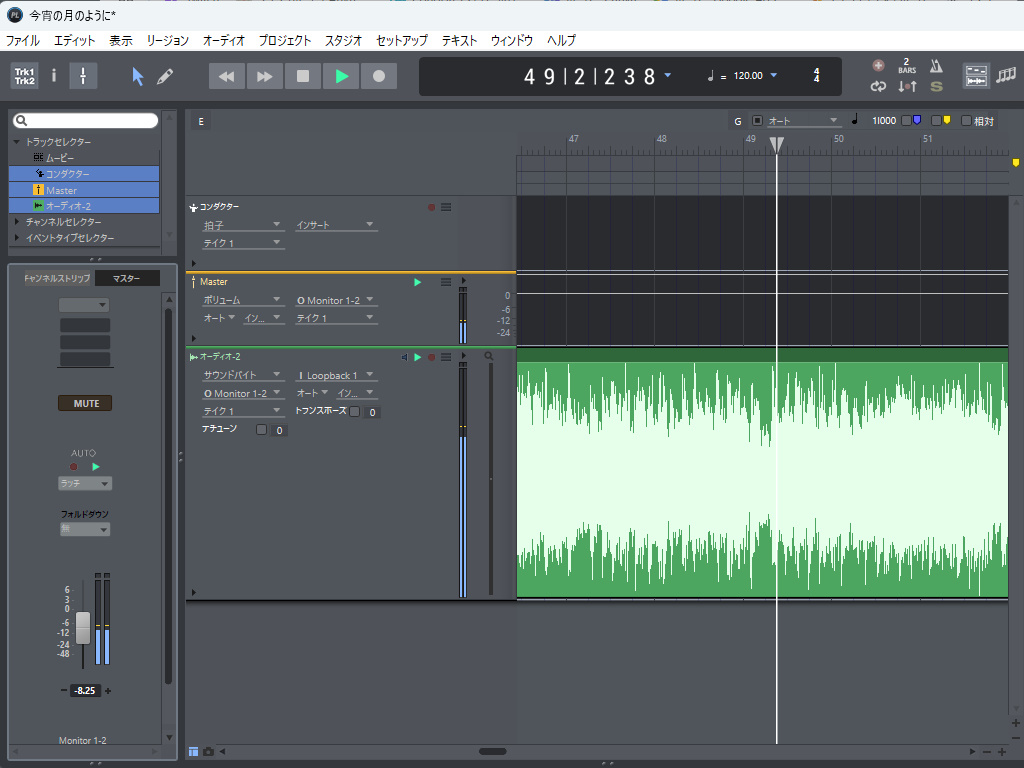Switch to the マスター tab
The height and width of the screenshot is (768, 1024).
coord(126,278)
